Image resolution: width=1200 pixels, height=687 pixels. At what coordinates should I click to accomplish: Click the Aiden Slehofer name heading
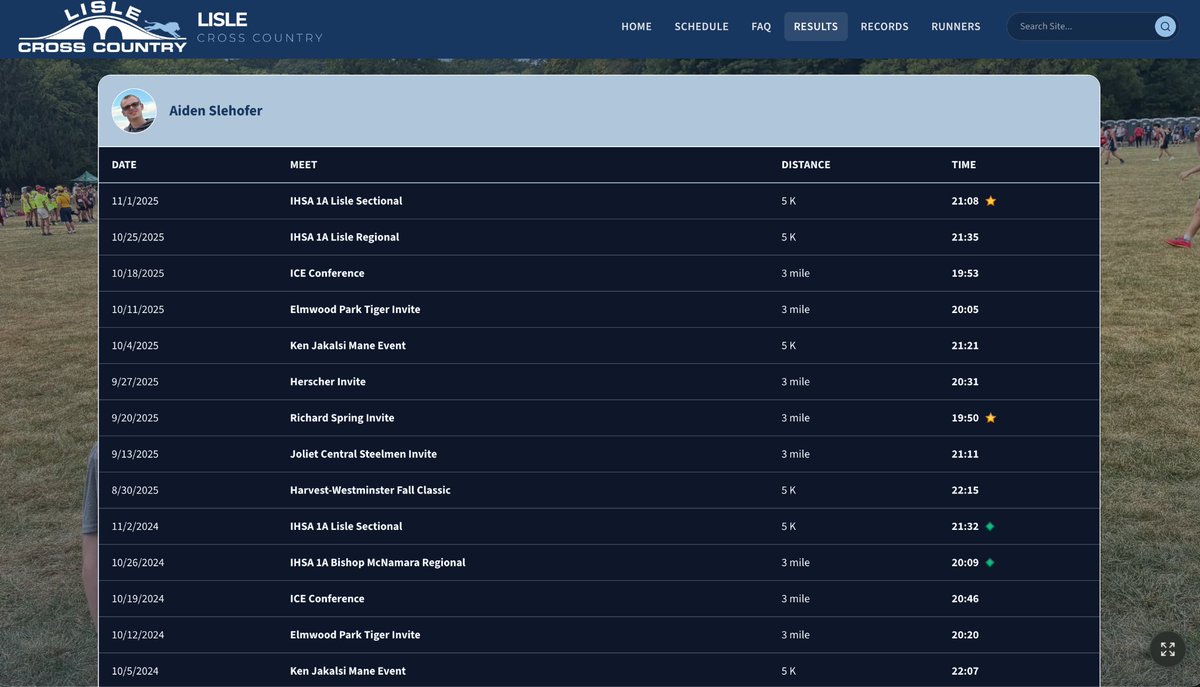click(216, 111)
